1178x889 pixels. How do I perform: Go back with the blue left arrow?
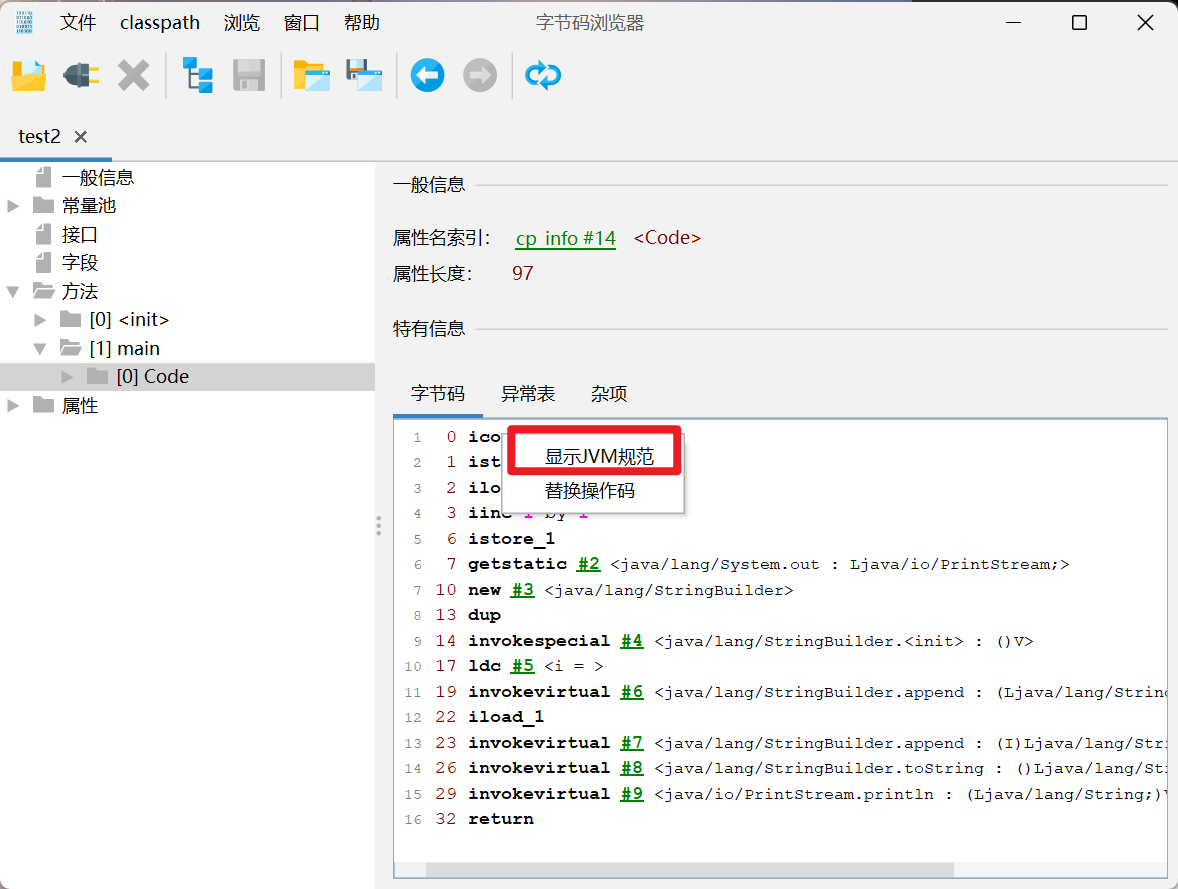click(x=427, y=75)
